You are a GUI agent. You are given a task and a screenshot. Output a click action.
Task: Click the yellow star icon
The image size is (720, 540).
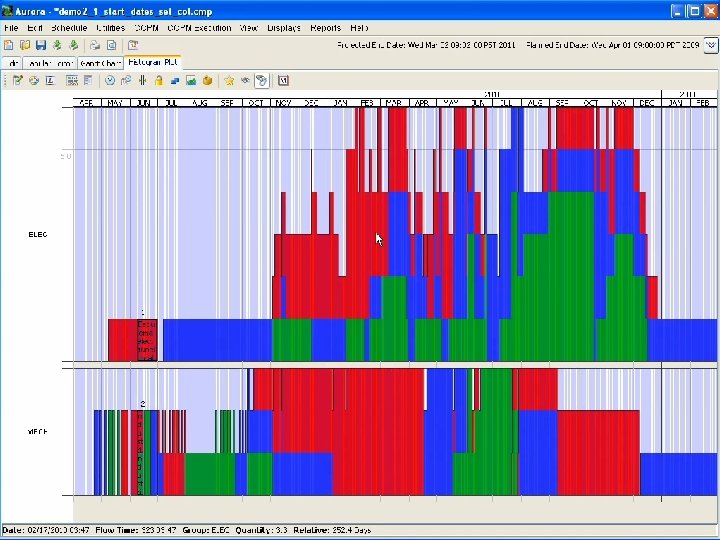click(229, 81)
